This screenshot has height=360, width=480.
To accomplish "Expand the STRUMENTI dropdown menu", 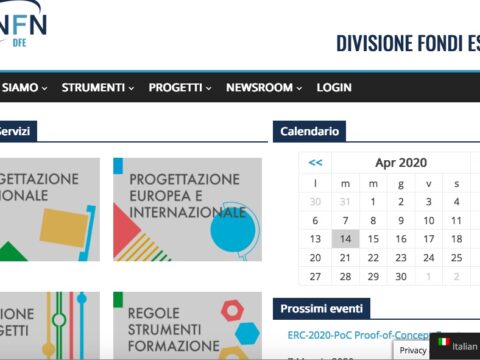I will coord(98,88).
